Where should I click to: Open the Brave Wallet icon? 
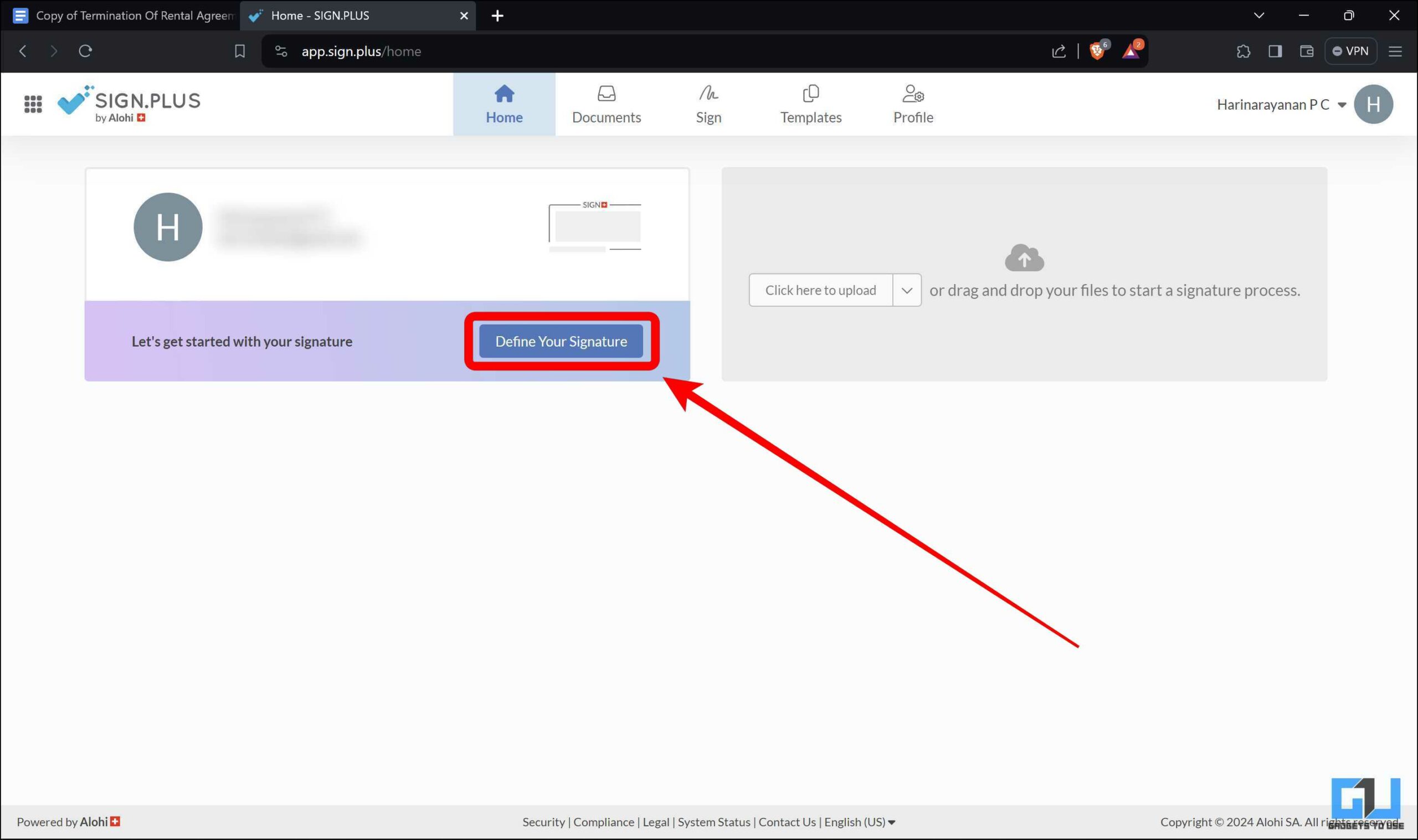[1307, 51]
